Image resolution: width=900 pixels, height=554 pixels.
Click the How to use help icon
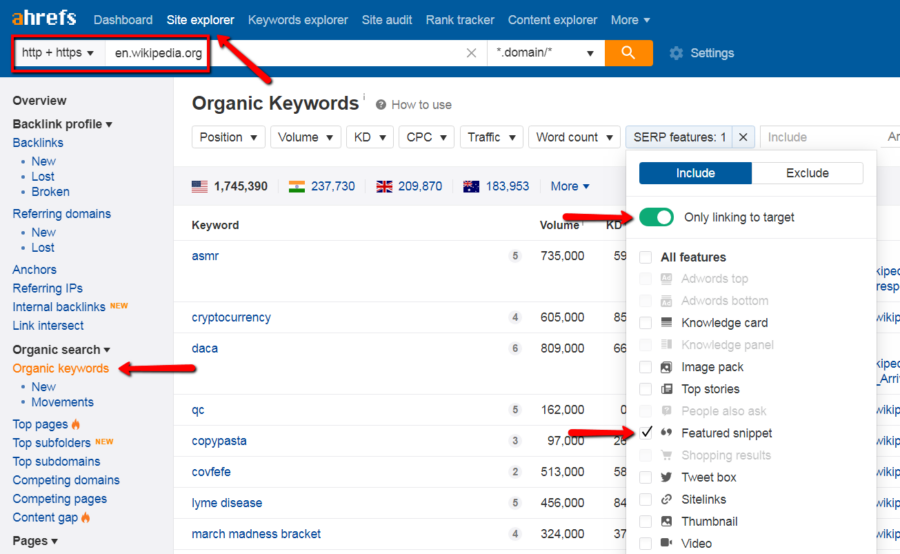tap(380, 104)
